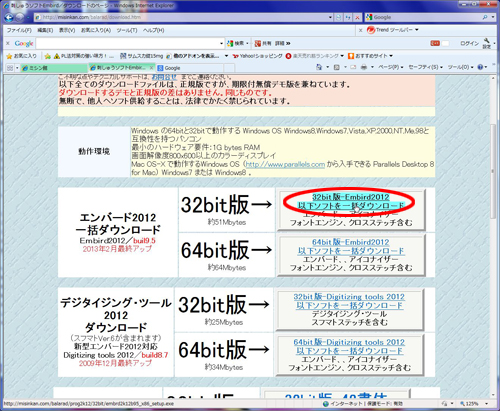Click the お気に入り favorites star button

(x=22, y=56)
